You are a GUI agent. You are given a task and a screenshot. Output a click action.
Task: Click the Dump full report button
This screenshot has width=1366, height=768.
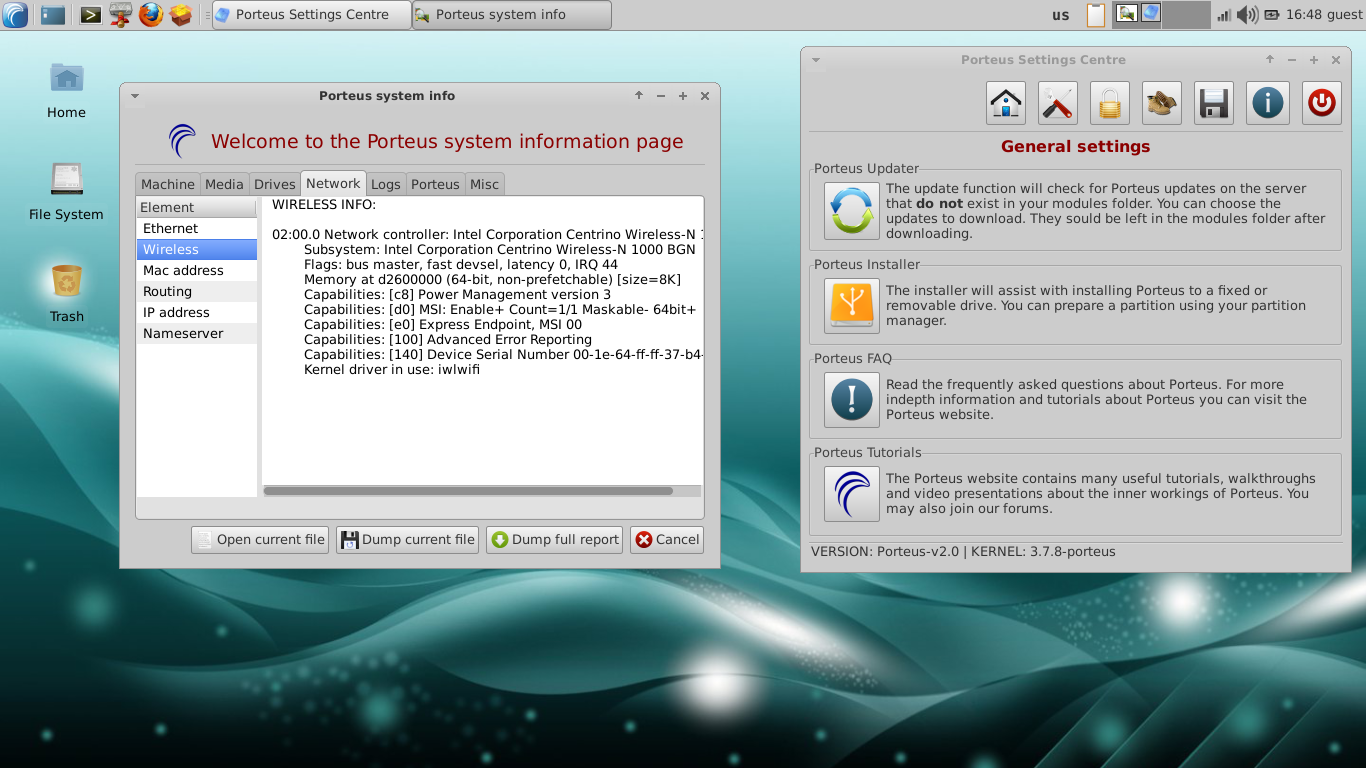[555, 540]
